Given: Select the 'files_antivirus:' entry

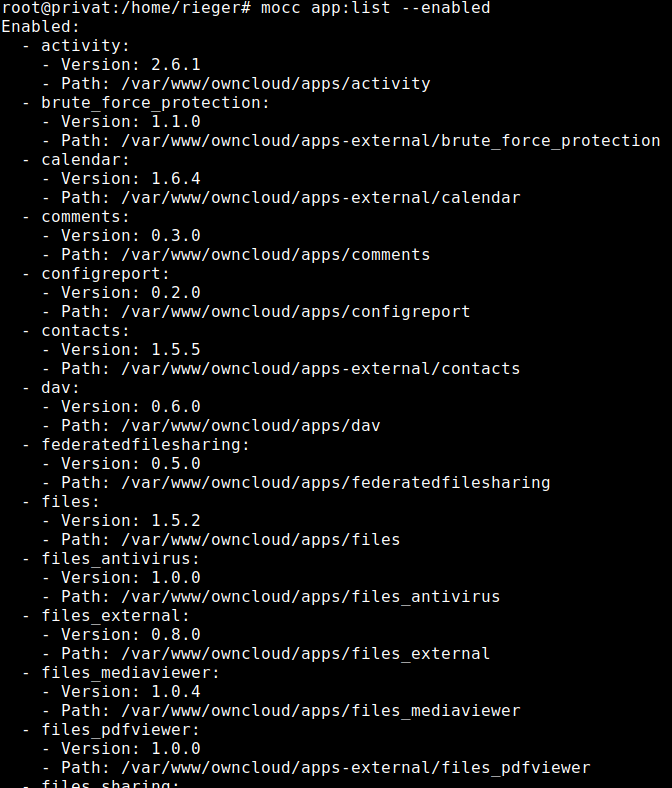Looking at the screenshot, I should click(x=121, y=559).
